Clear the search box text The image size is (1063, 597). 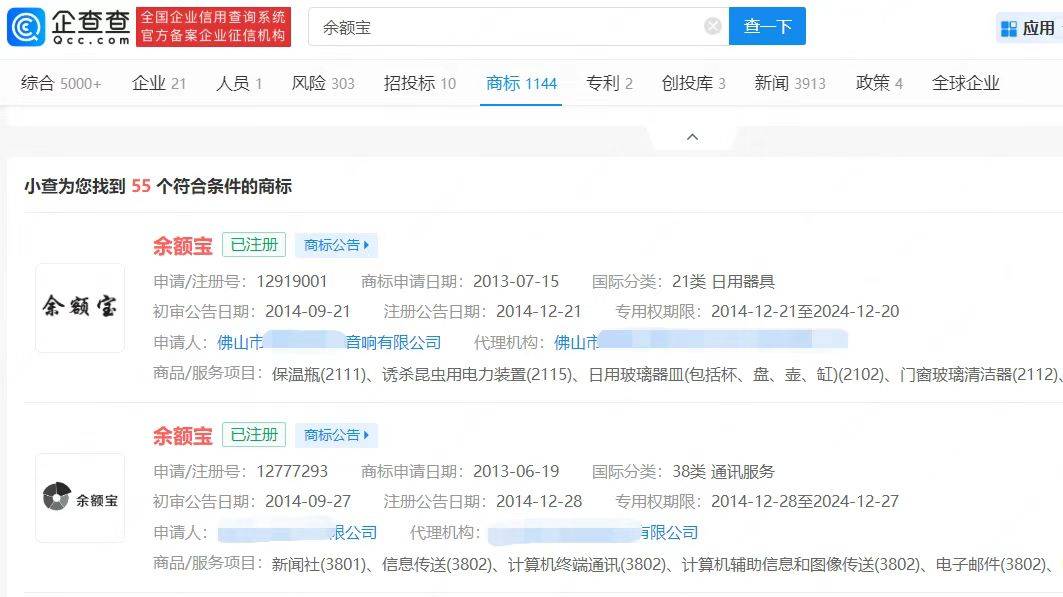point(712,27)
